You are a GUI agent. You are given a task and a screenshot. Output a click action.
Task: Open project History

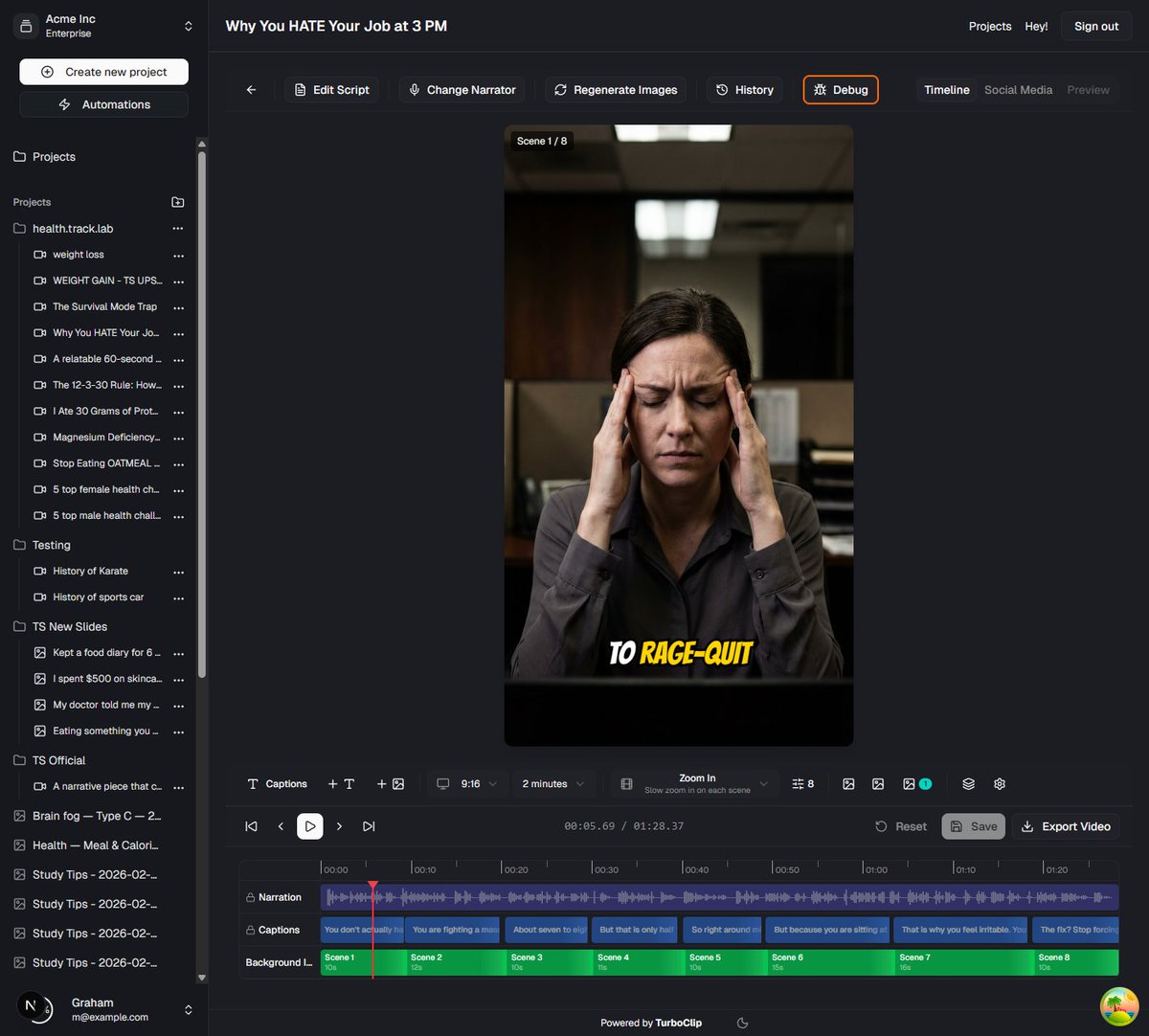745,90
